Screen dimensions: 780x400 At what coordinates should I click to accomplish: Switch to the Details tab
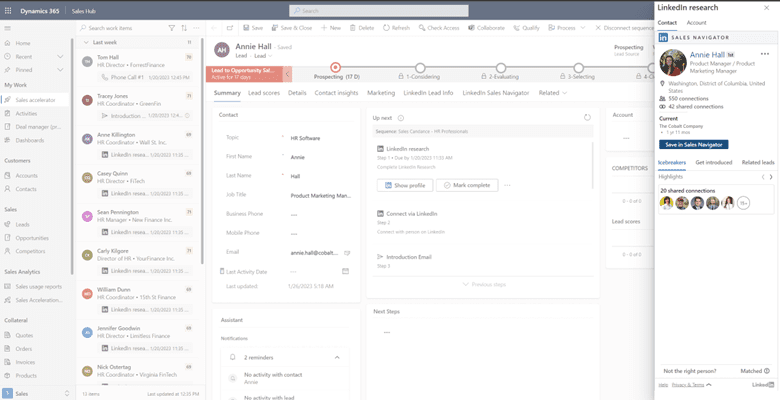pyautogui.click(x=297, y=93)
